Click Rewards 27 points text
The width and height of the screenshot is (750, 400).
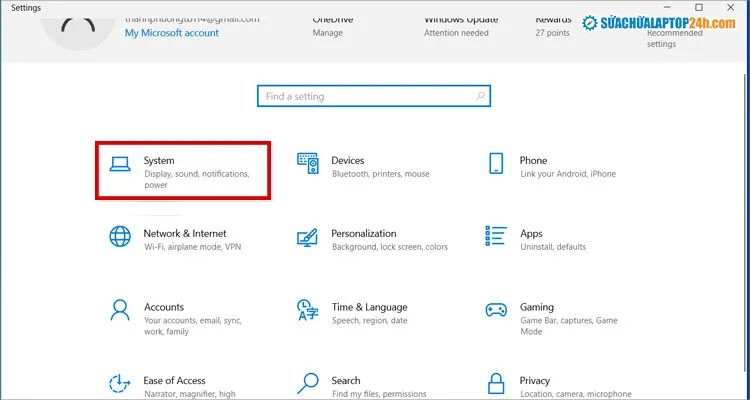552,33
